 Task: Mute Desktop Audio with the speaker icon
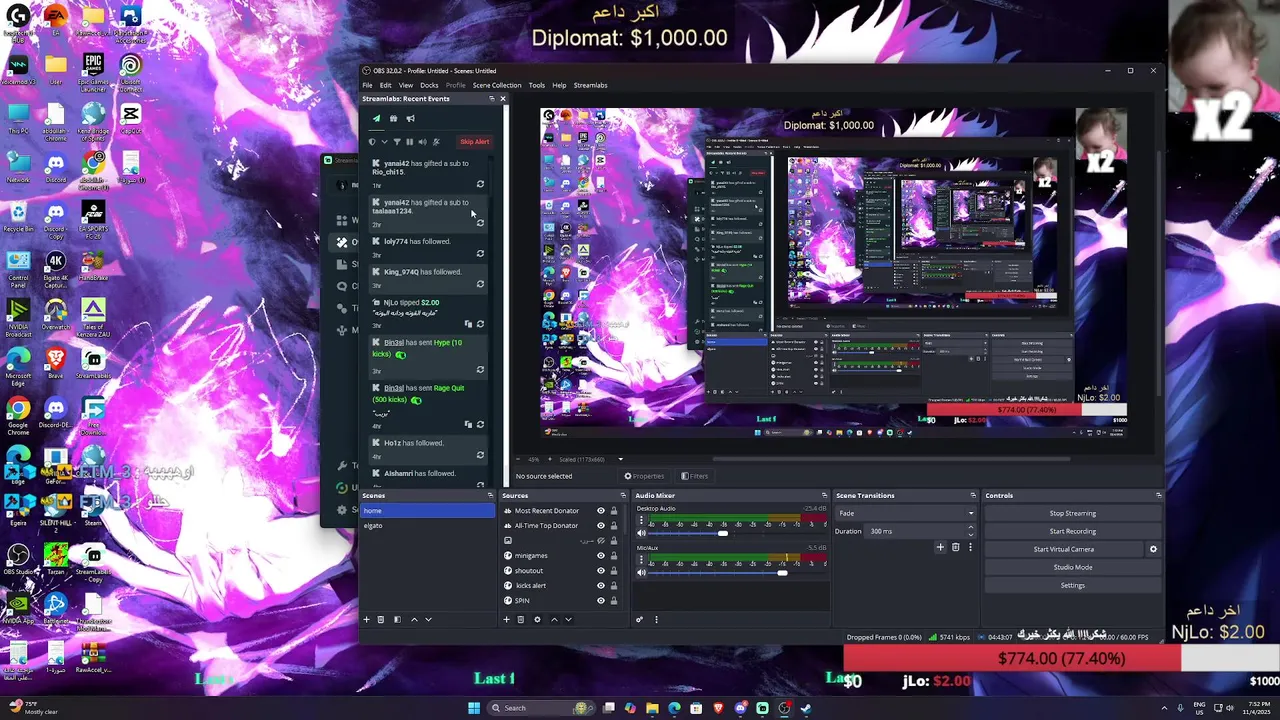click(x=641, y=533)
